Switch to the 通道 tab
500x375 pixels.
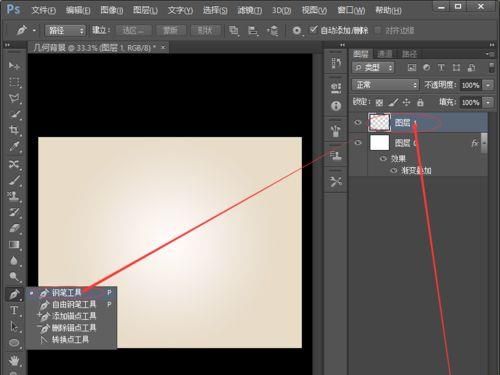click(384, 54)
